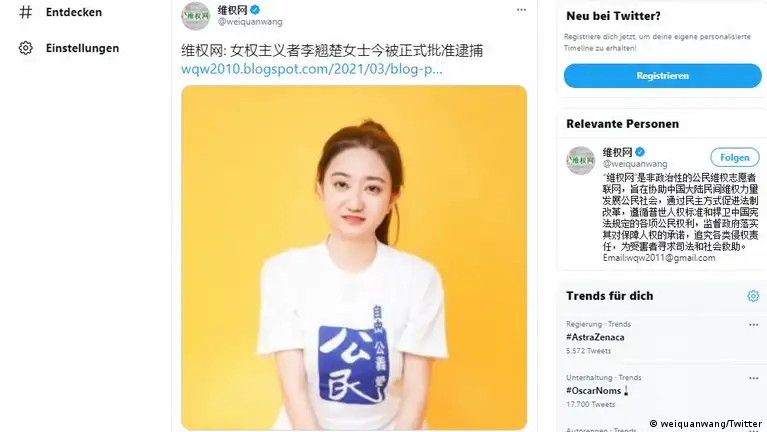Image resolution: width=767 pixels, height=432 pixels.
Task: Click the verified badge beside the tweet author
Action: tap(255, 9)
